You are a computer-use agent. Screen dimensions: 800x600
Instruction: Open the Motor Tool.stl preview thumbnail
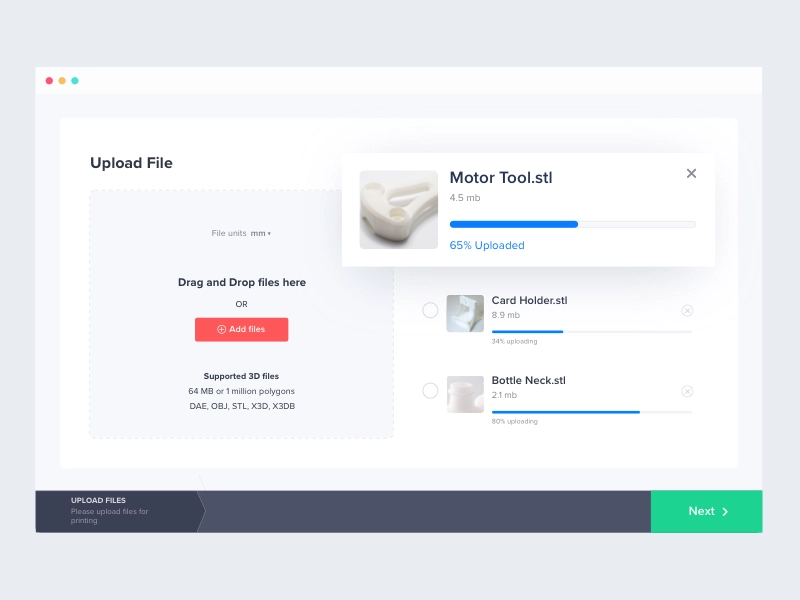(398, 208)
